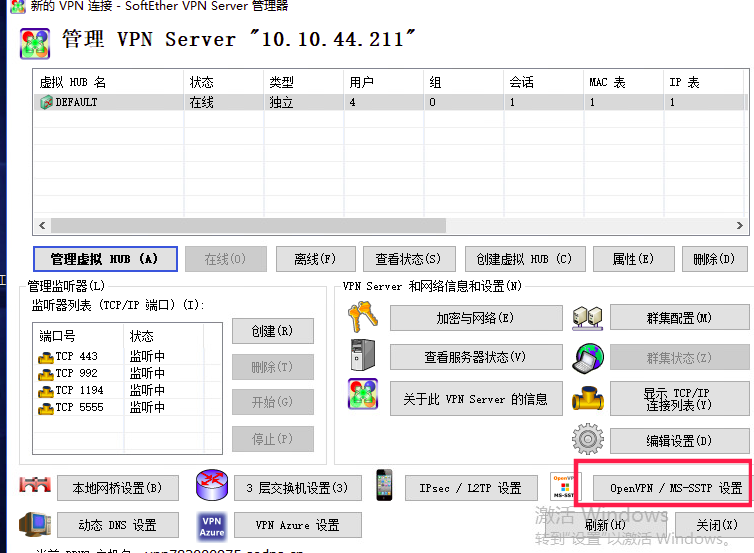Click the router icon beside 3 层交换机设置

[x=212, y=485]
